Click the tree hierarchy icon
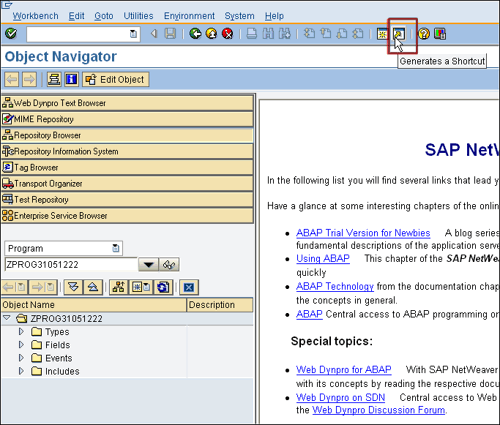This screenshot has height=425, width=500. pyautogui.click(x=119, y=287)
